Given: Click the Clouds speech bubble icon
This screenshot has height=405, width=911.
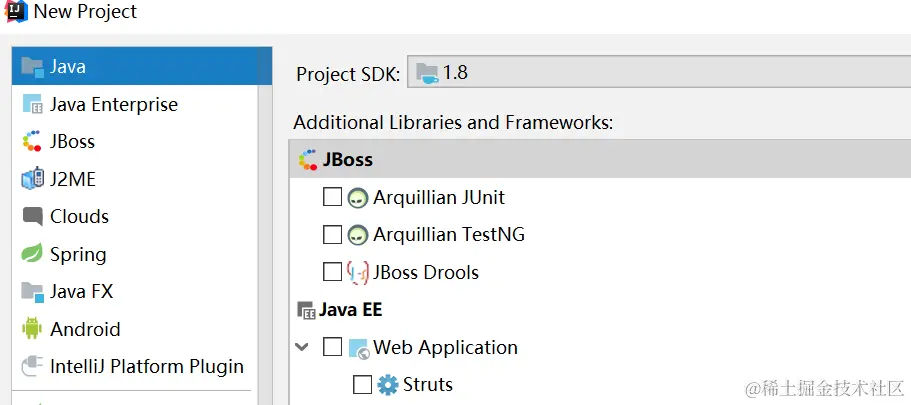Looking at the screenshot, I should [x=33, y=216].
